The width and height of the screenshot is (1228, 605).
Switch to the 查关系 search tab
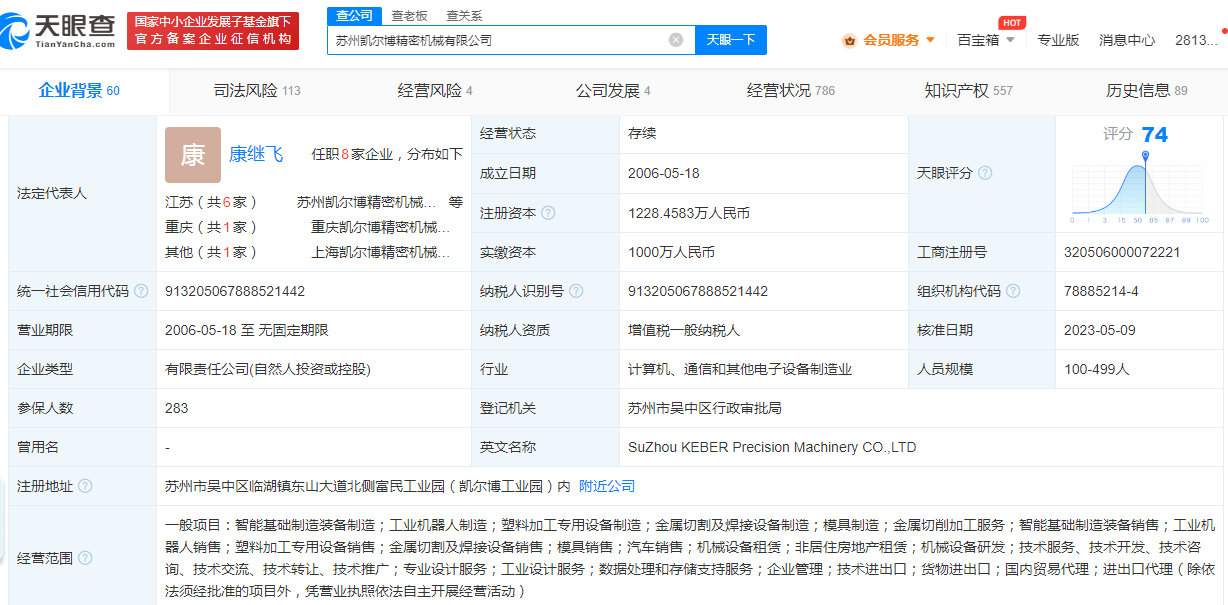[464, 15]
